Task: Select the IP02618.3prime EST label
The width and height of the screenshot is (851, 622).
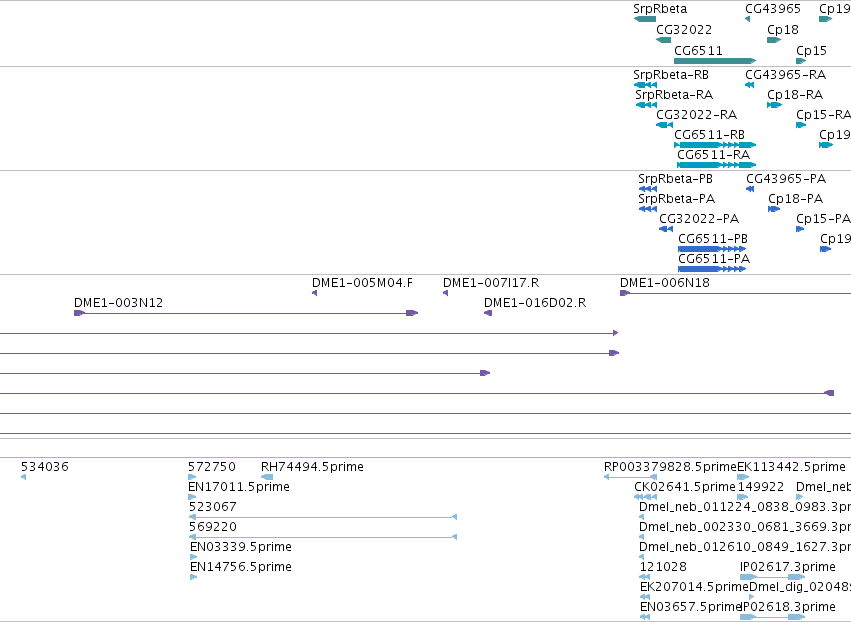Action: [788, 607]
